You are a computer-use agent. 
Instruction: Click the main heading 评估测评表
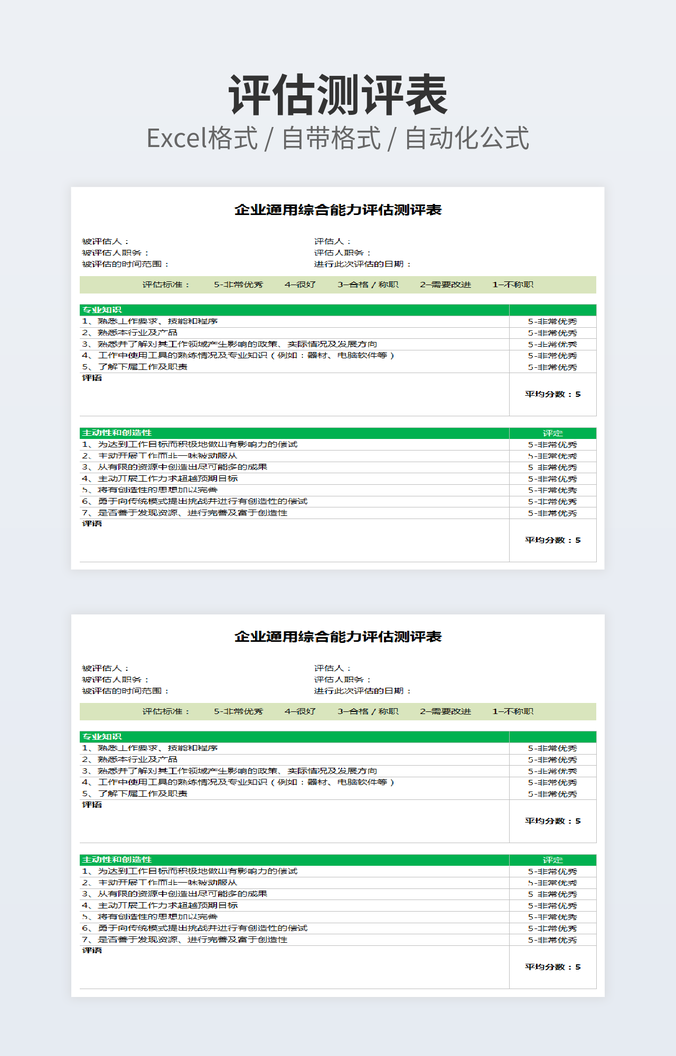pyautogui.click(x=338, y=96)
